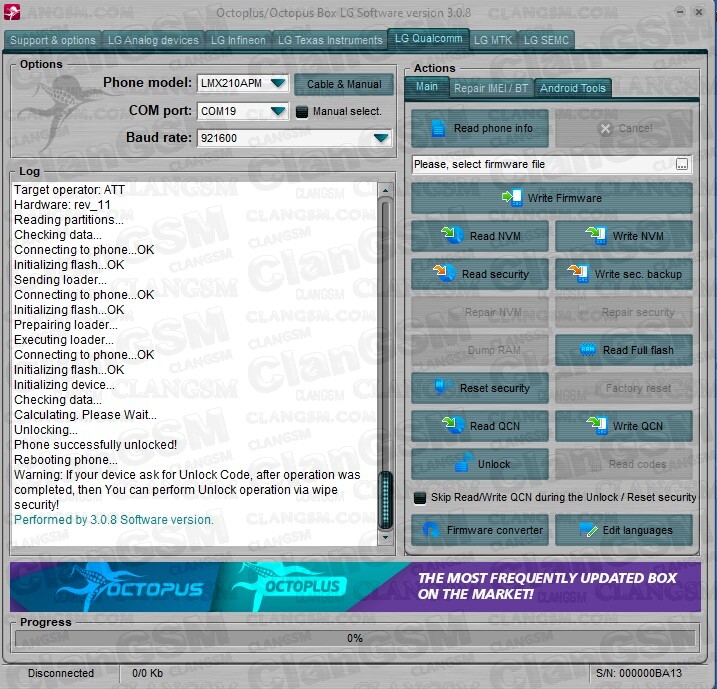This screenshot has width=717, height=689.
Task: Click the Write Firmware phone icon
Action: tap(512, 198)
